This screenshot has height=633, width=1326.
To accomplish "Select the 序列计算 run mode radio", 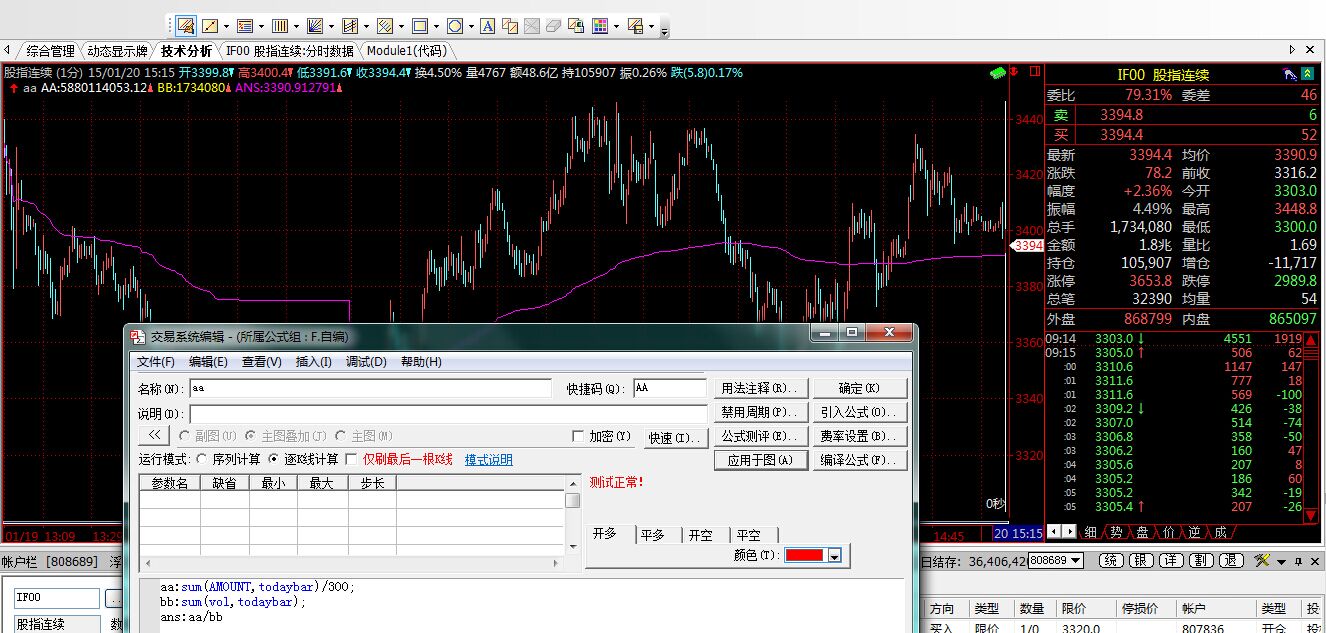I will click(x=202, y=459).
